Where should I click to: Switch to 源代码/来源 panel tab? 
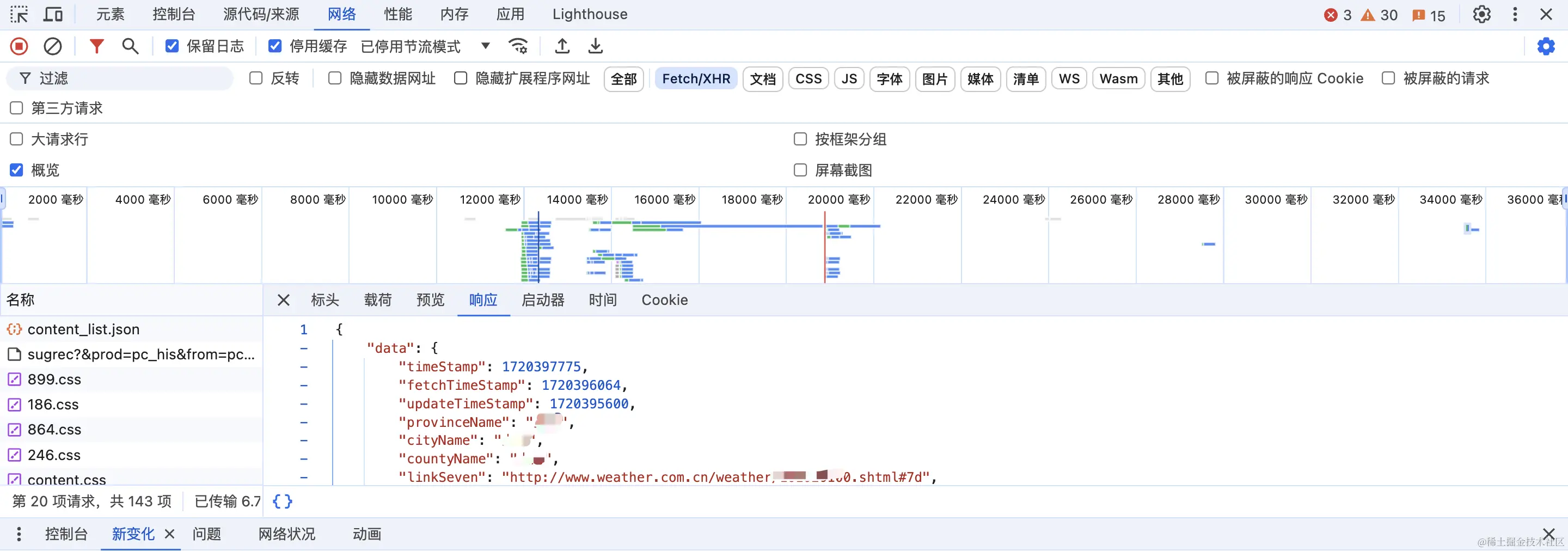click(x=261, y=14)
